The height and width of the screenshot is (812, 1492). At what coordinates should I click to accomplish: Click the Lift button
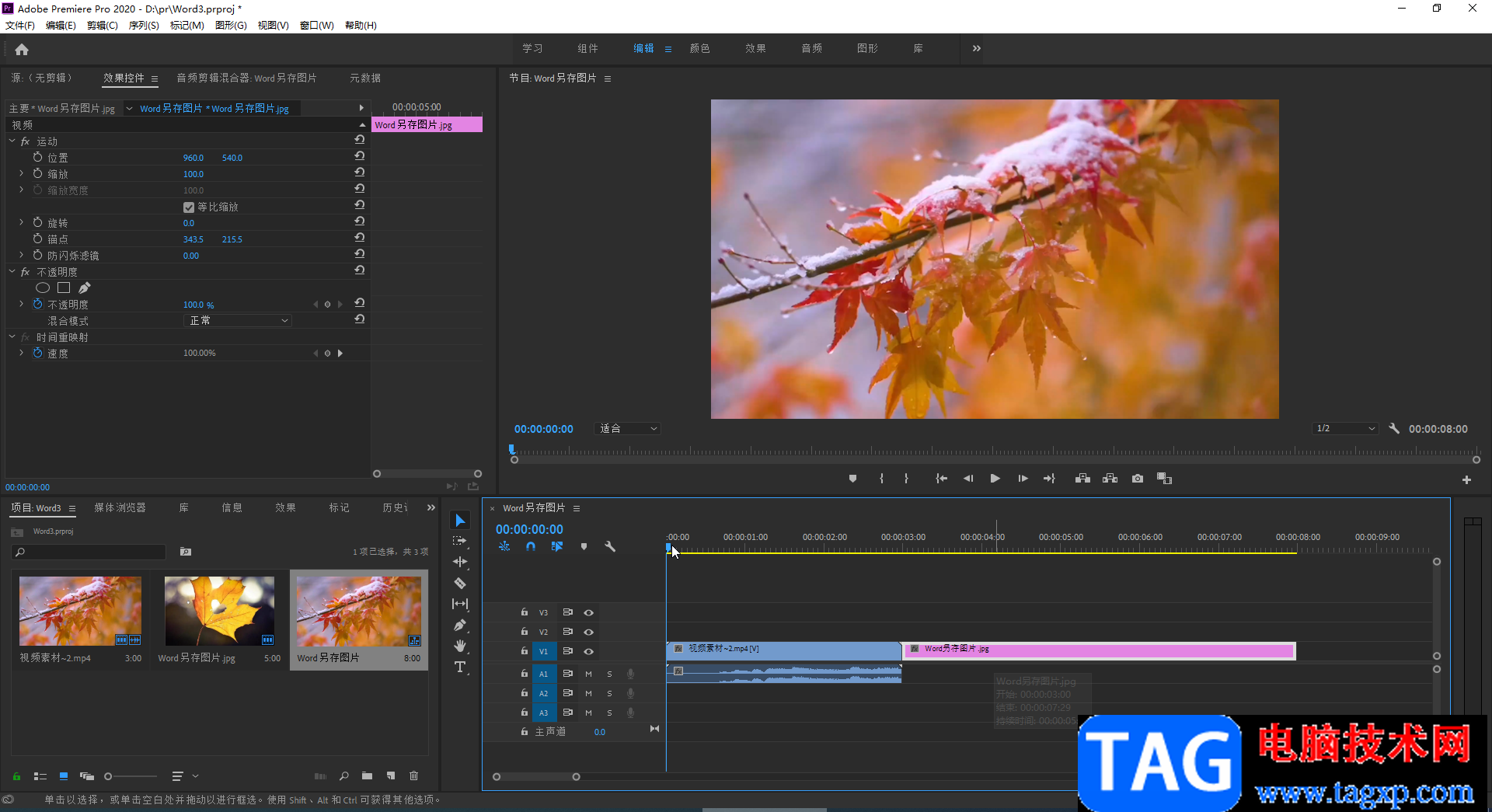[x=1082, y=479]
